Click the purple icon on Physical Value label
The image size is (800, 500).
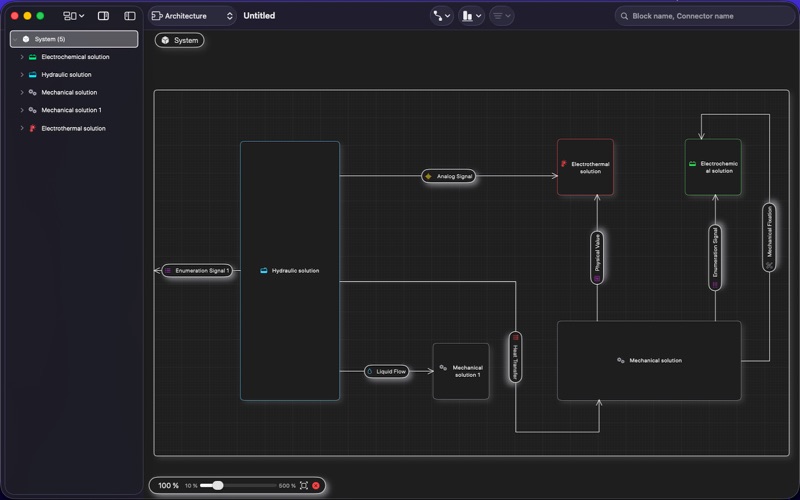click(597, 279)
